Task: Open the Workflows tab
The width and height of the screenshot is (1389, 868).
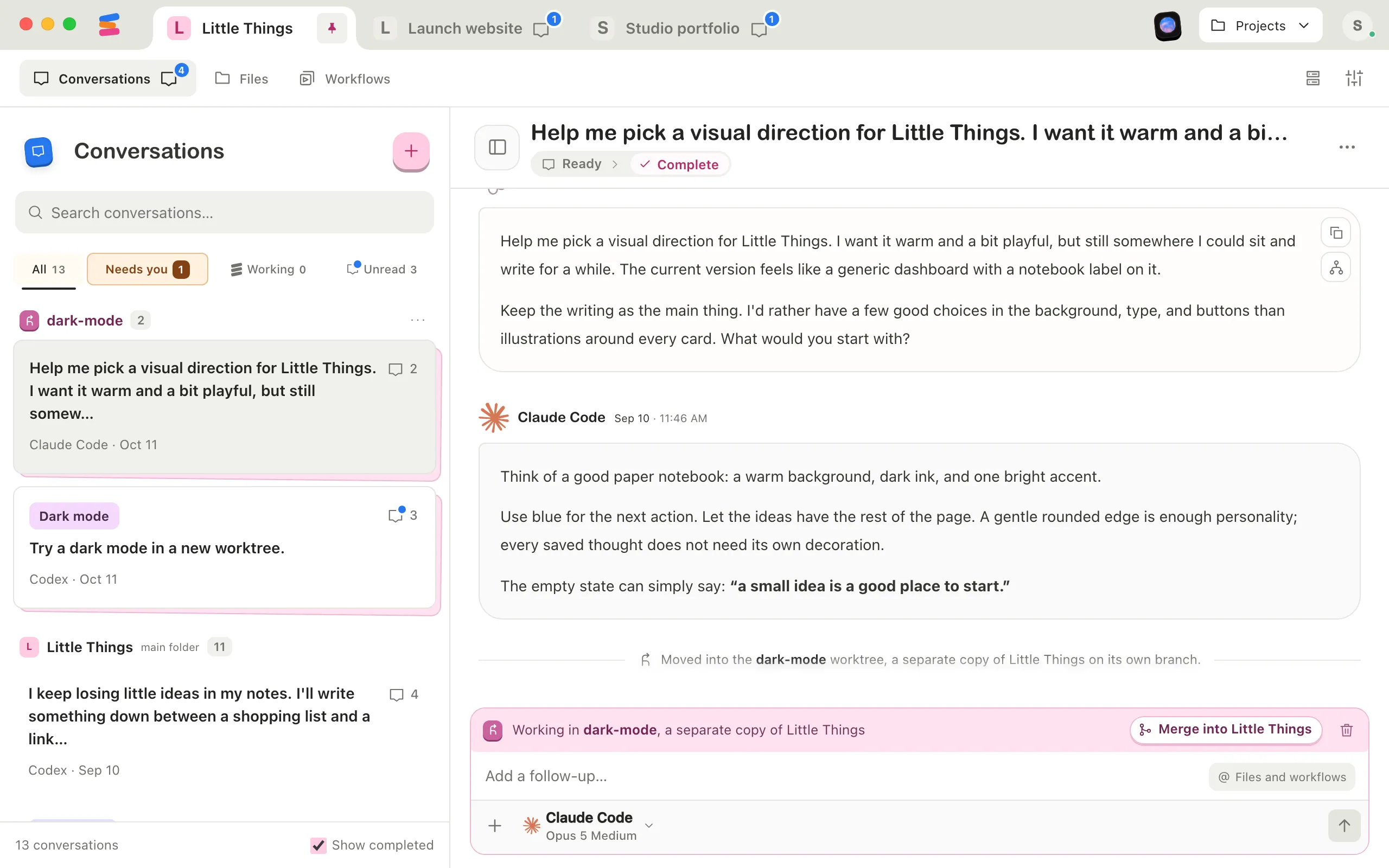Action: (345, 79)
